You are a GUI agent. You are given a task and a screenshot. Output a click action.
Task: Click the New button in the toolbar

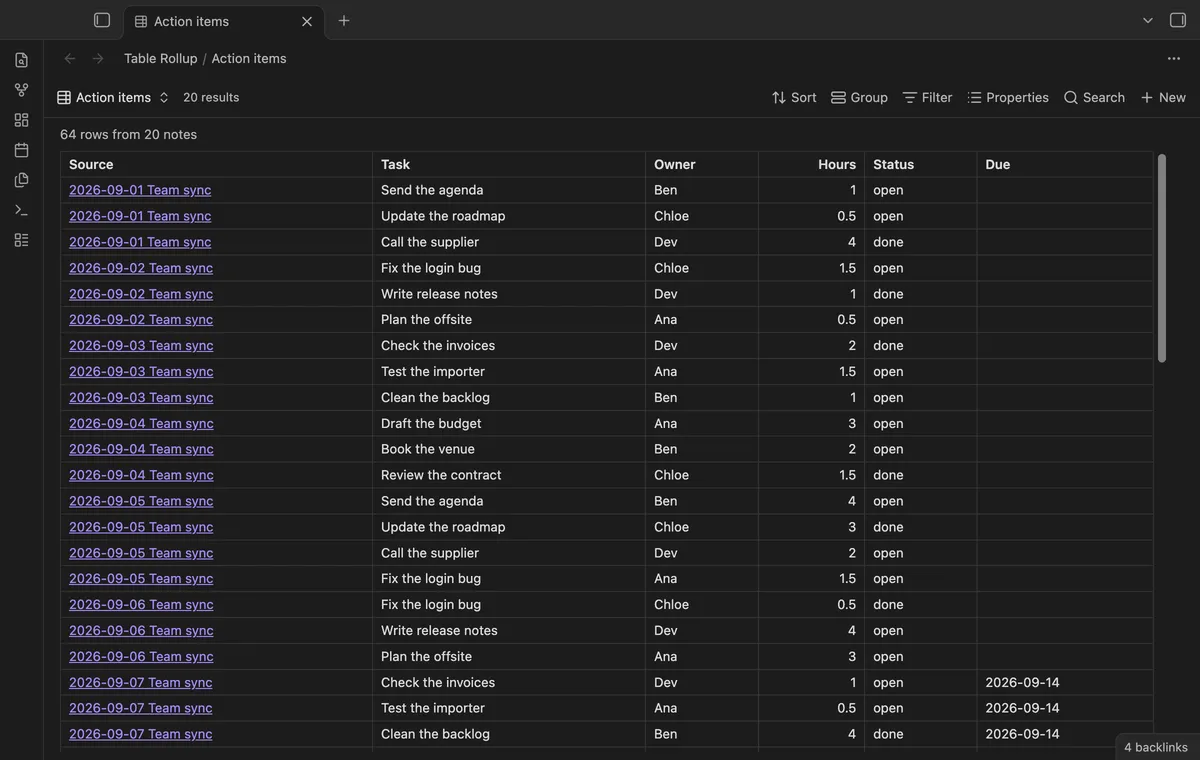click(x=1163, y=97)
